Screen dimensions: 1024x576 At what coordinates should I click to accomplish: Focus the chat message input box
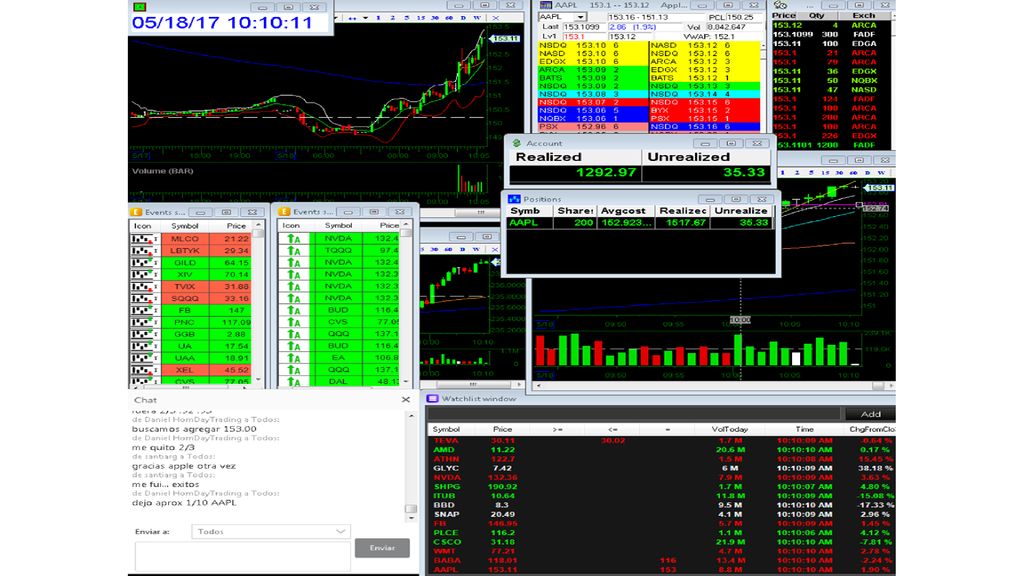click(242, 558)
